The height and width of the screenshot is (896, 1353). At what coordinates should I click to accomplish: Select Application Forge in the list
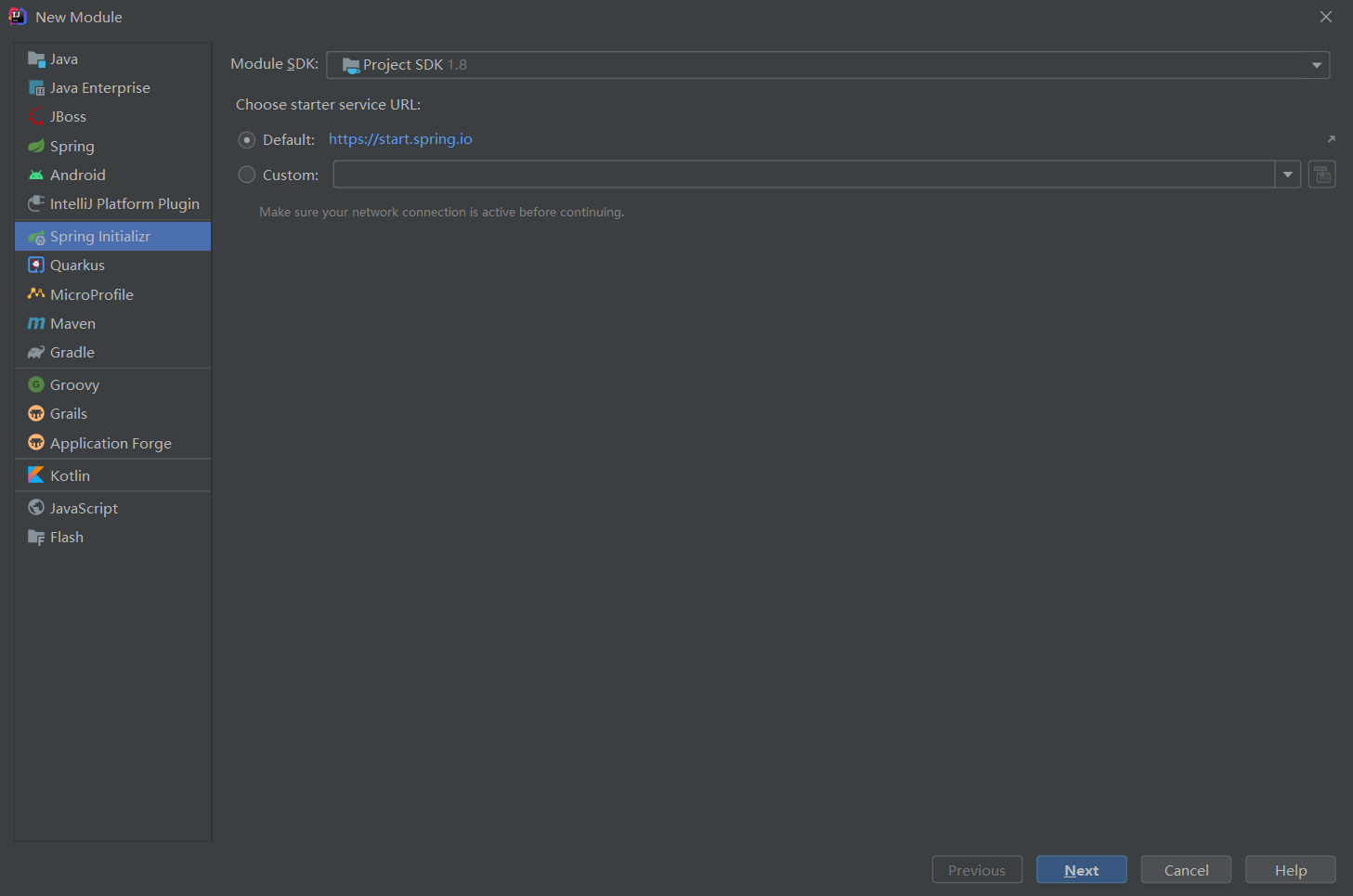(x=111, y=444)
